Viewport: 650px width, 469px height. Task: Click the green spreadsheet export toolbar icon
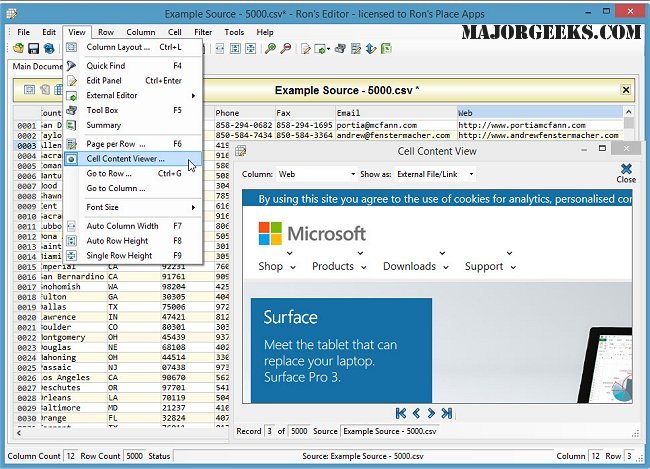[386, 49]
